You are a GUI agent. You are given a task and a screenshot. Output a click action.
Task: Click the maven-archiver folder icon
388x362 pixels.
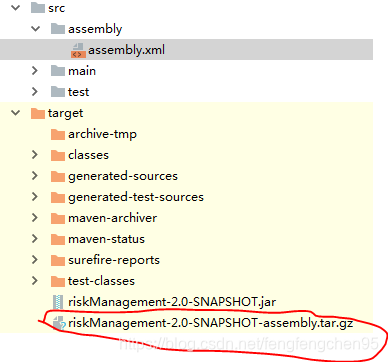click(58, 218)
